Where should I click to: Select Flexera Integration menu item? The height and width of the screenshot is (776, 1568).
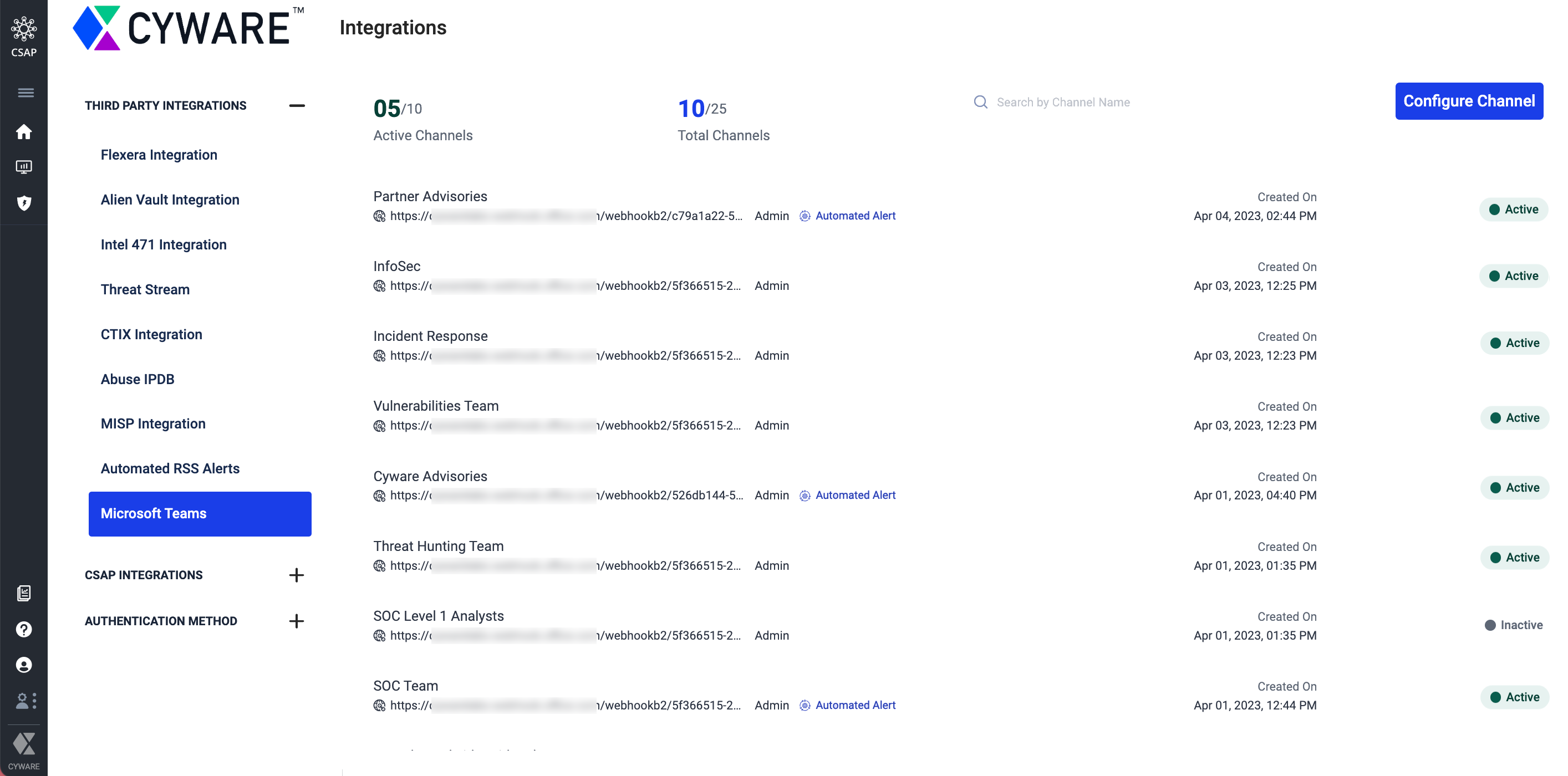click(159, 155)
